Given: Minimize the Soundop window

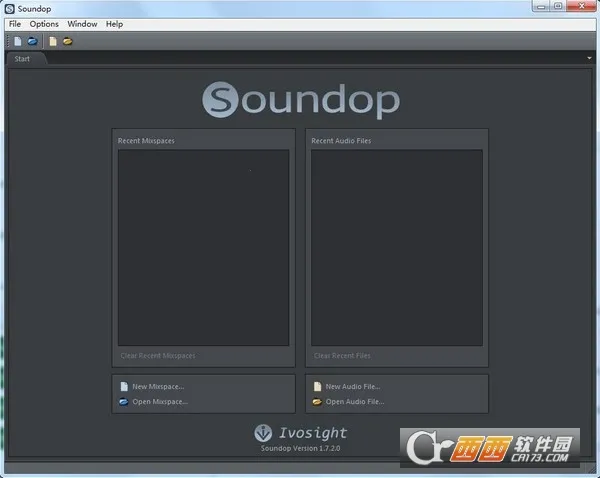Looking at the screenshot, I should 541,6.
